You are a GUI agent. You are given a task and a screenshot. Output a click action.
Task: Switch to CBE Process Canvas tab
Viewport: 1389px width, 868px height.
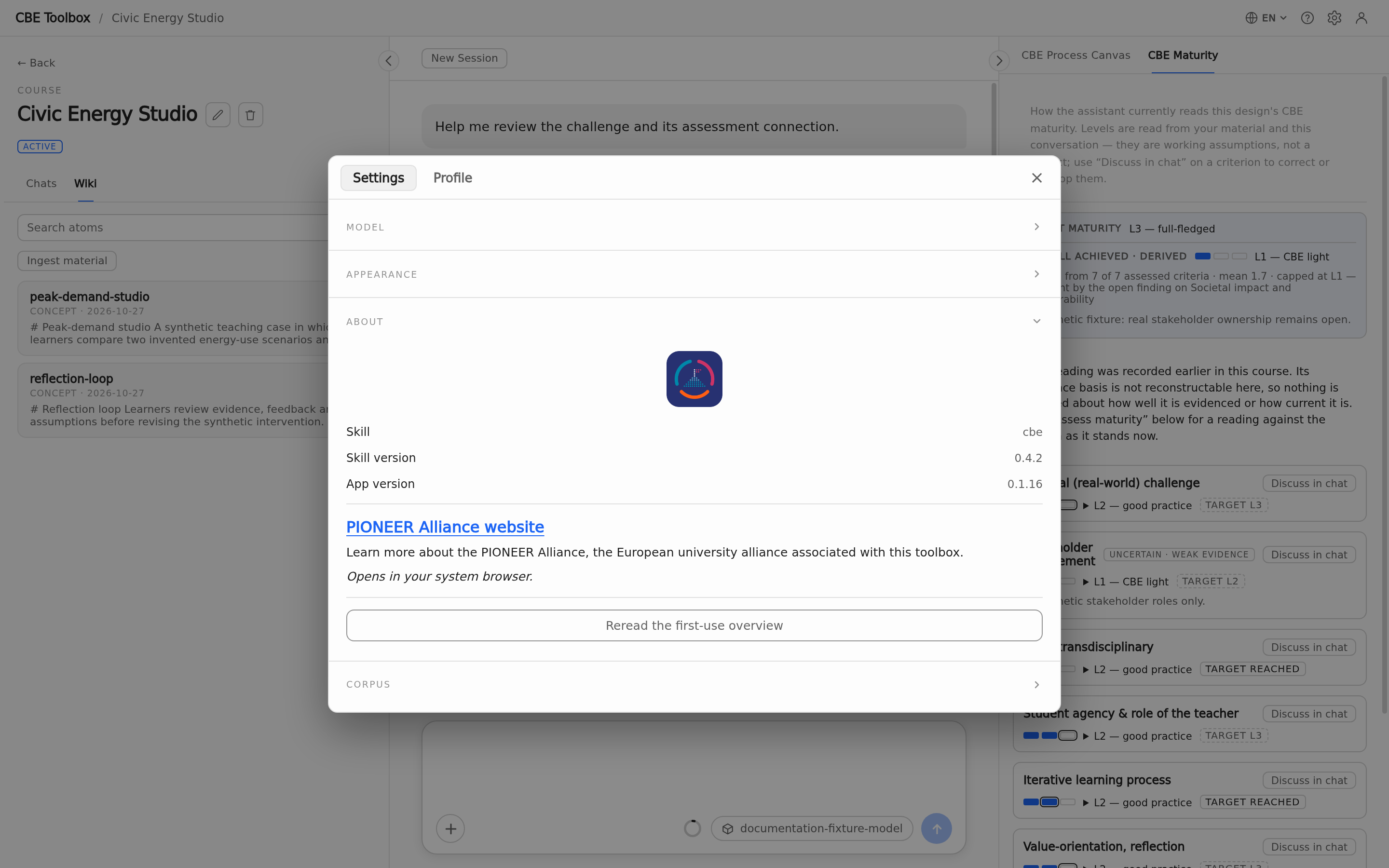(1076, 55)
